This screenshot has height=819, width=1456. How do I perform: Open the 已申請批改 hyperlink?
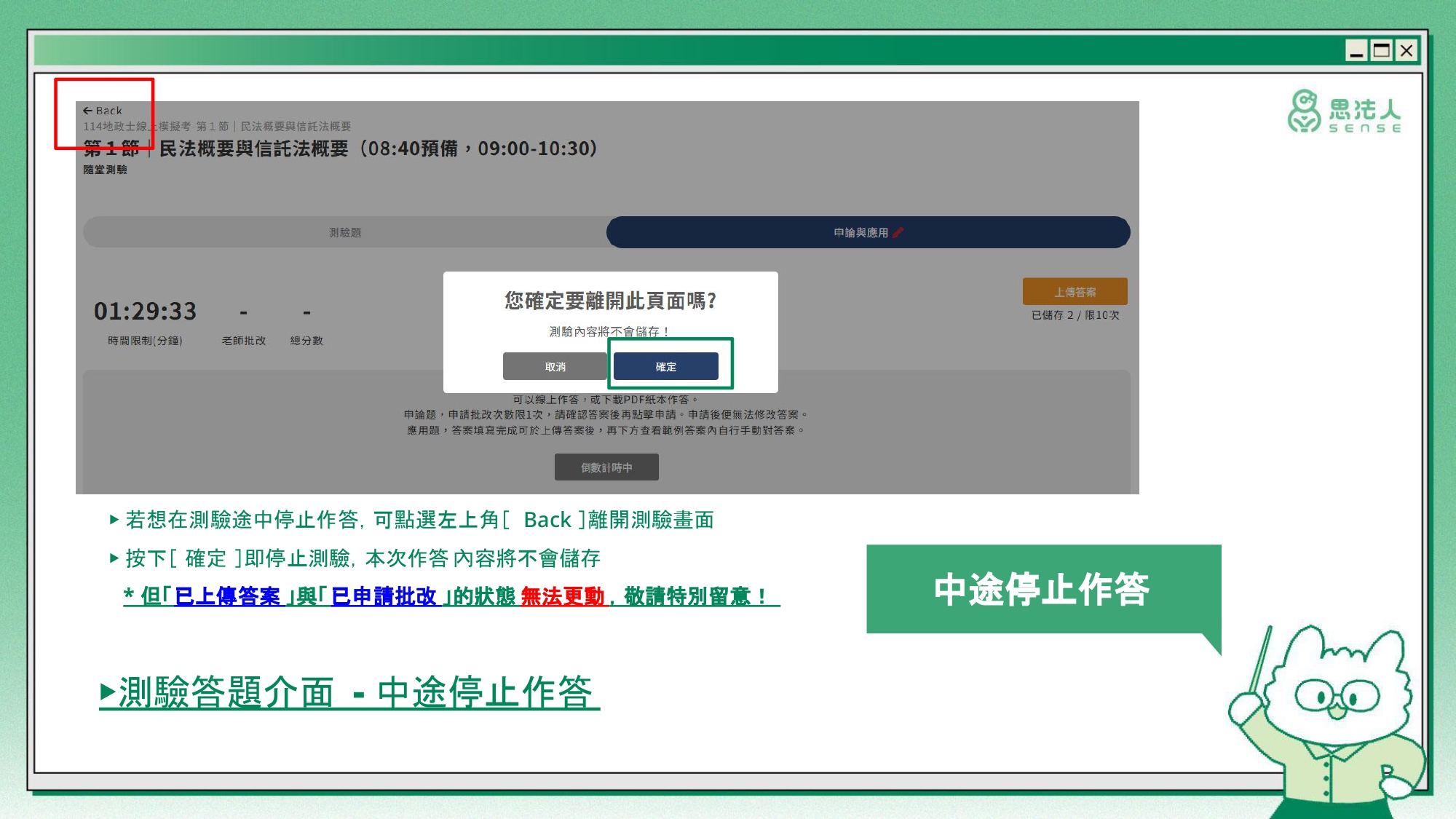pos(384,596)
